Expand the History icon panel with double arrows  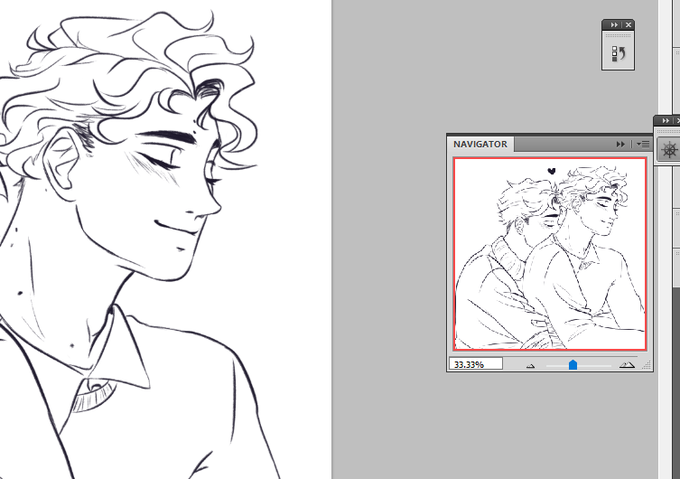click(x=614, y=25)
